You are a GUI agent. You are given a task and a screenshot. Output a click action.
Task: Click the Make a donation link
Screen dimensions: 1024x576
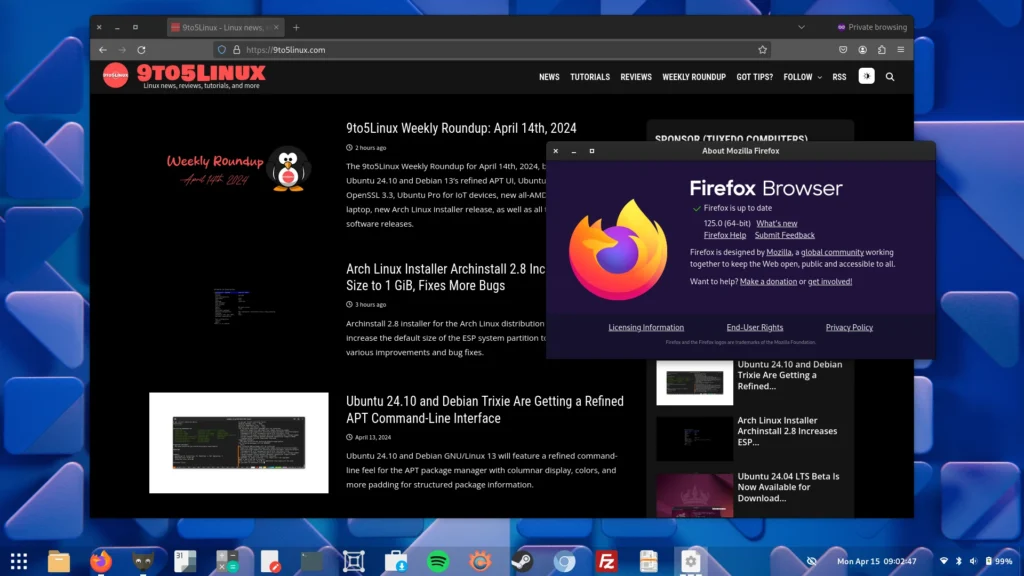(x=768, y=281)
